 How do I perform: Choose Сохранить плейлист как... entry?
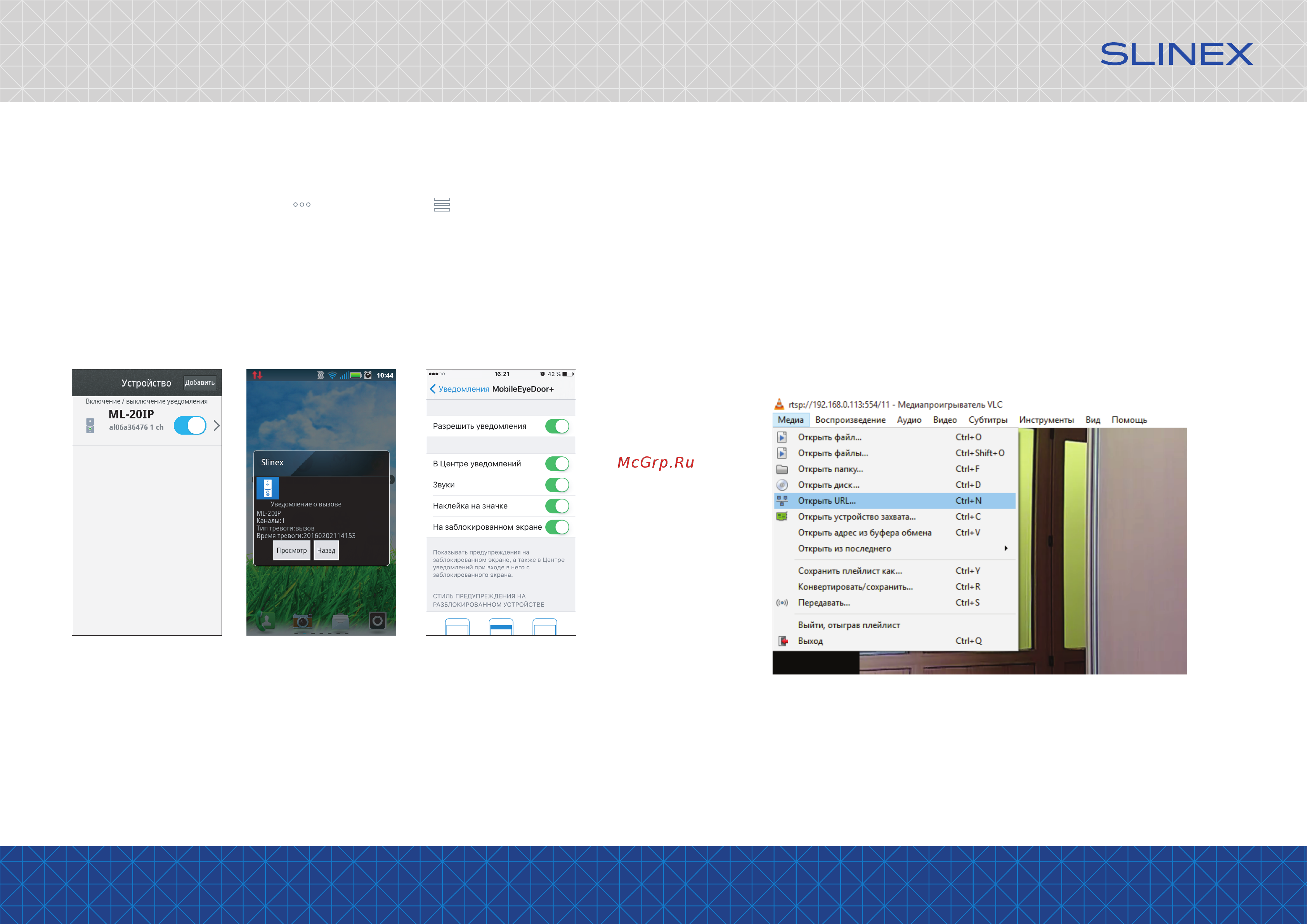[x=894, y=570]
